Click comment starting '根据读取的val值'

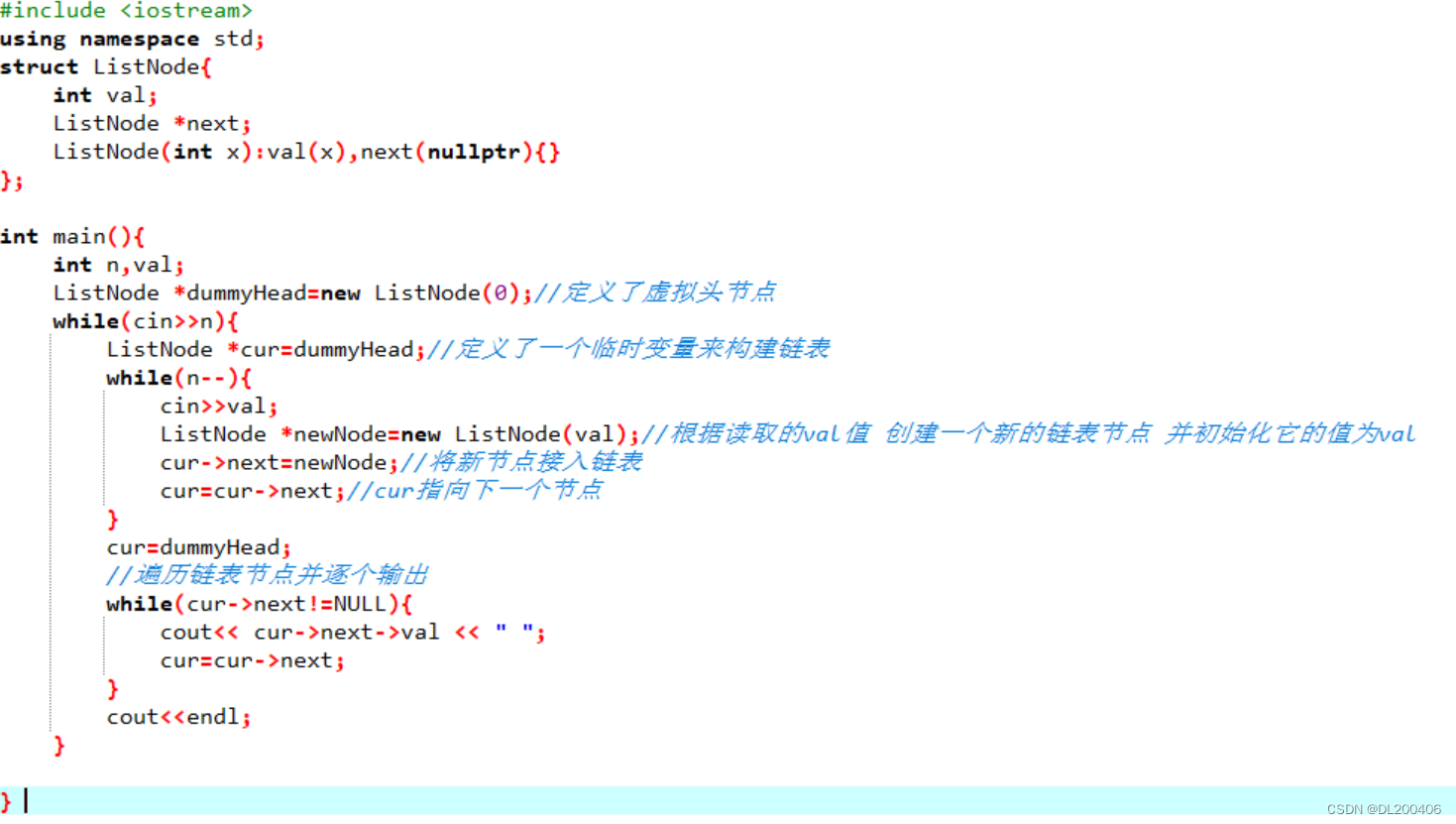[1029, 433]
